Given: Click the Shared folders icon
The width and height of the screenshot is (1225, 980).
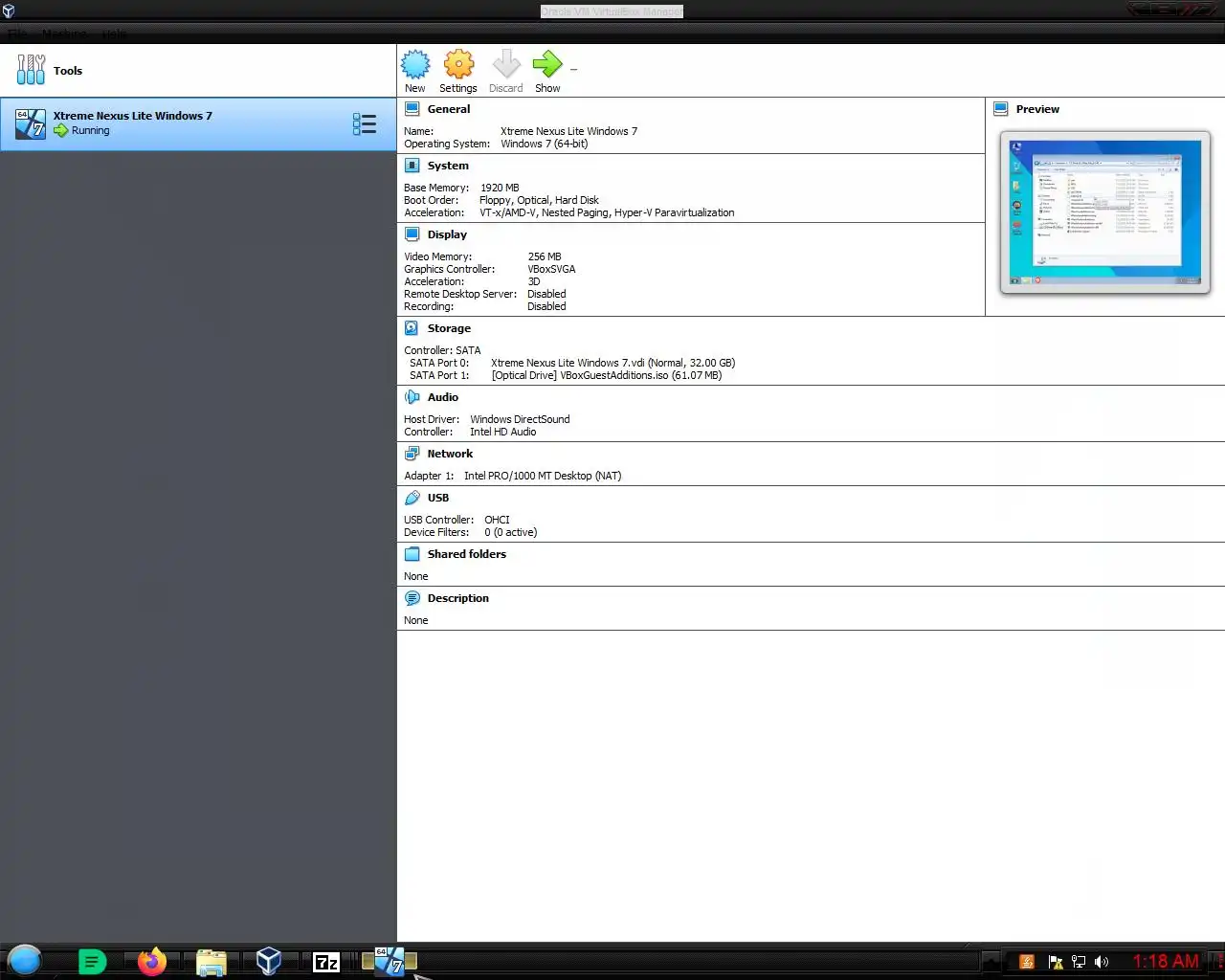Looking at the screenshot, I should click(412, 554).
